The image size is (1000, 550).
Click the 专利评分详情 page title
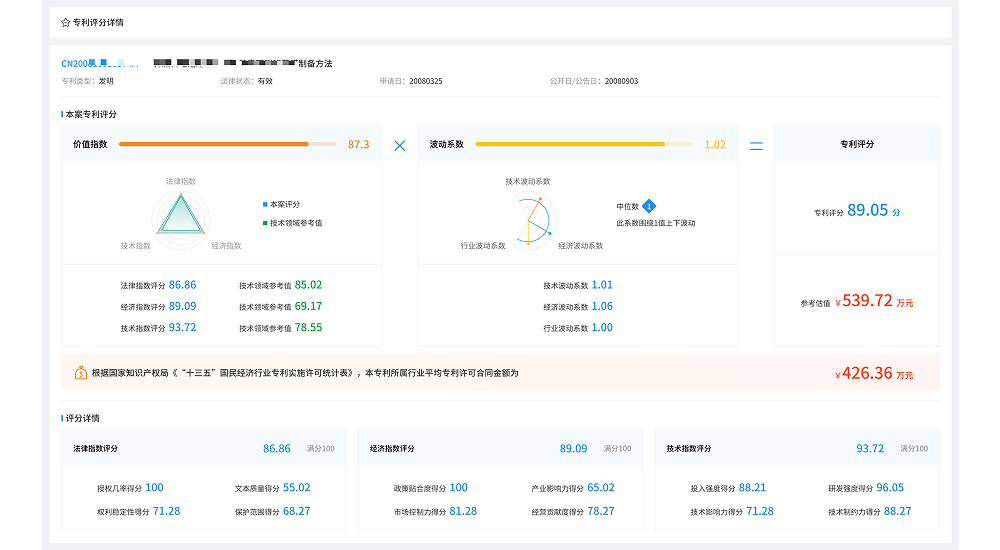[x=98, y=22]
